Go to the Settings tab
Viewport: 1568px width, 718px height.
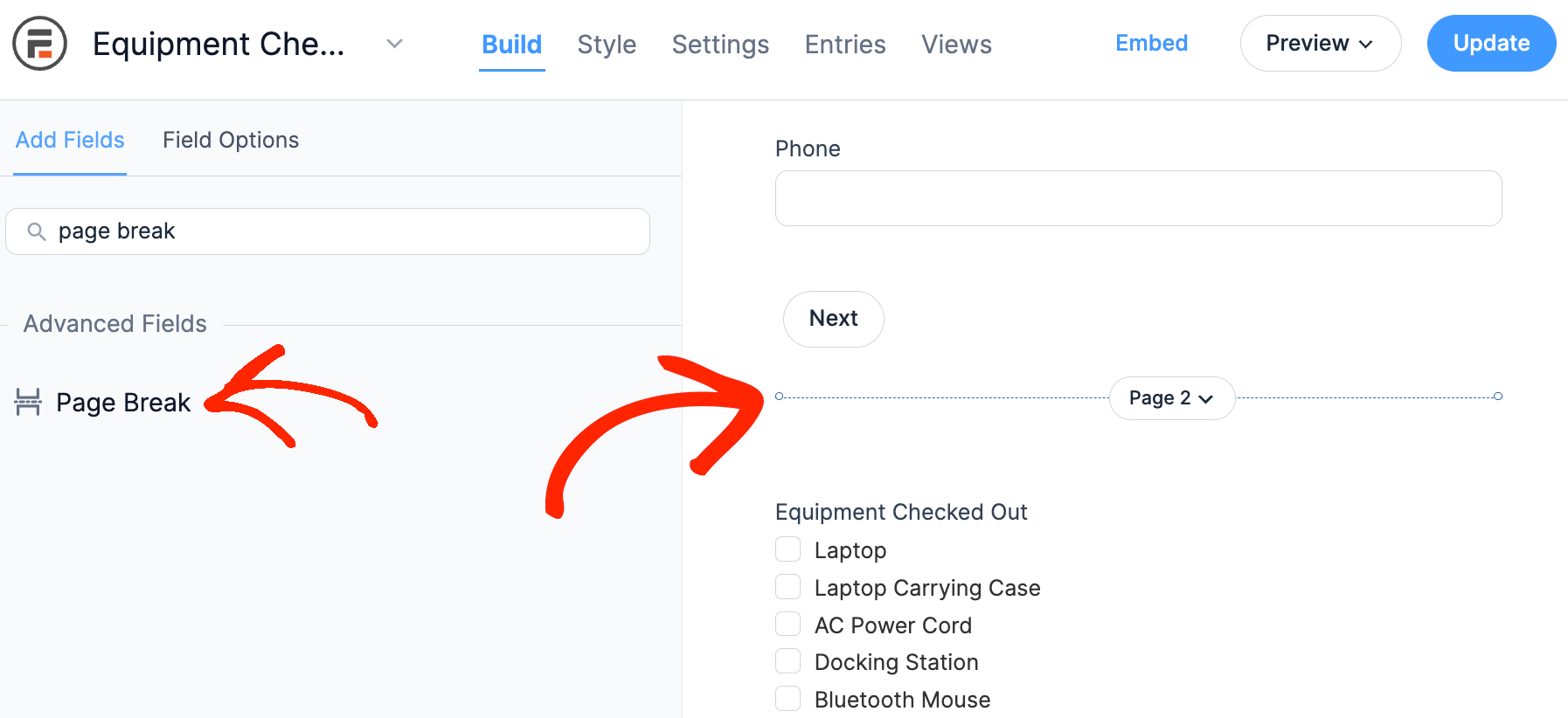tap(720, 45)
